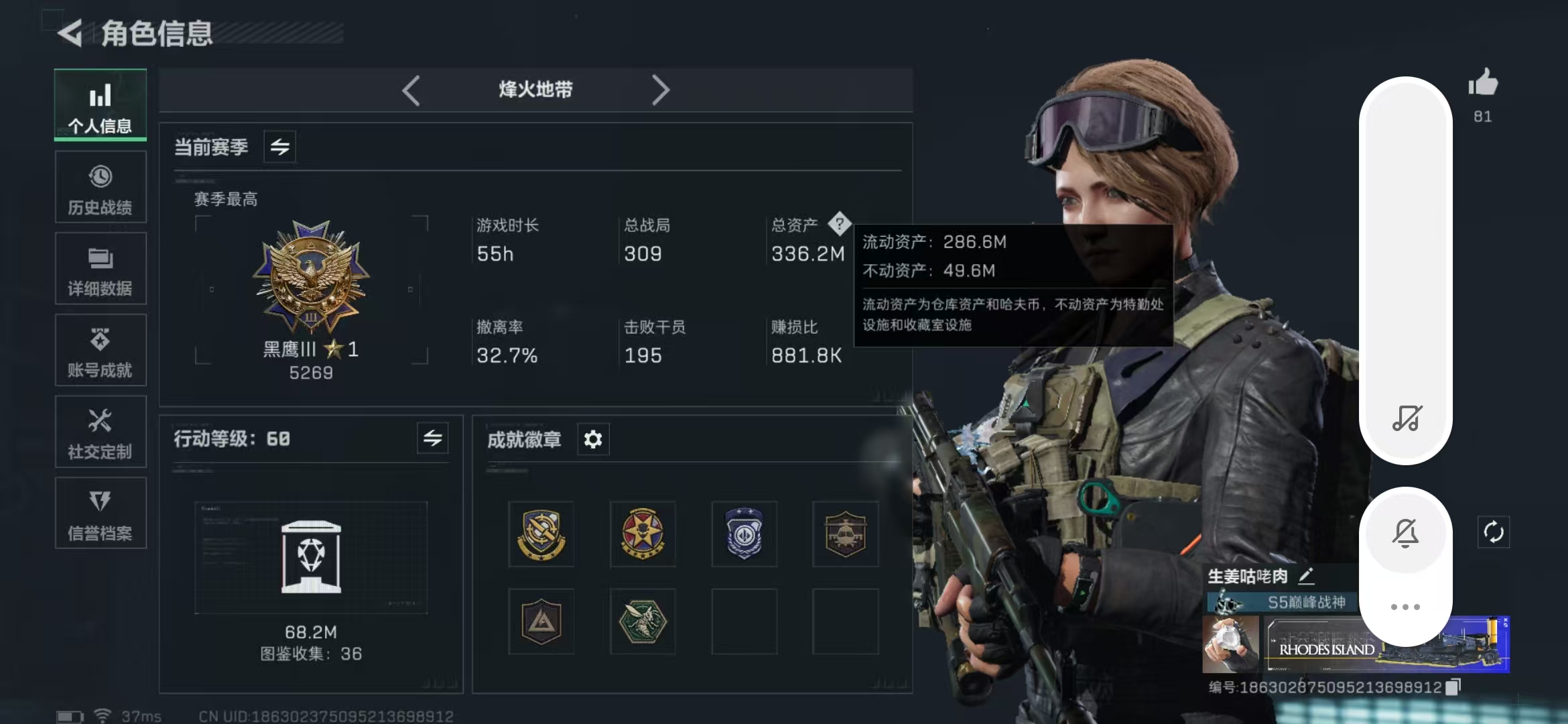This screenshot has width=1568, height=724.
Task: Open the 信誉档案 reputation section
Action: 101,513
